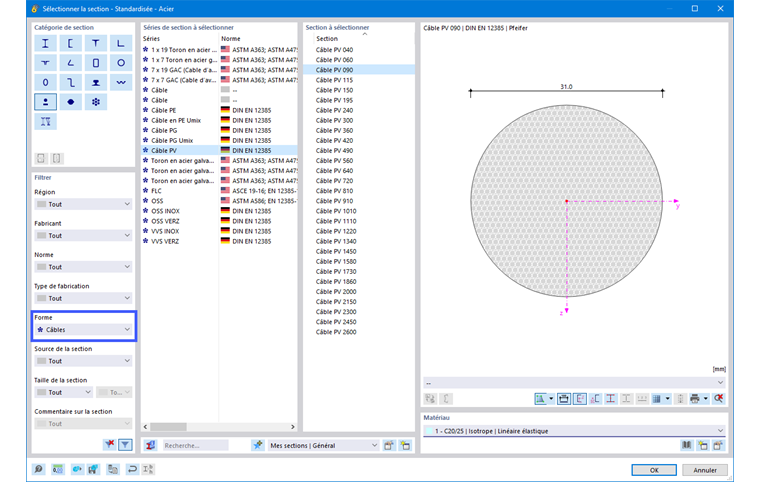Click the OK button
The height and width of the screenshot is (482, 760).
click(654, 470)
